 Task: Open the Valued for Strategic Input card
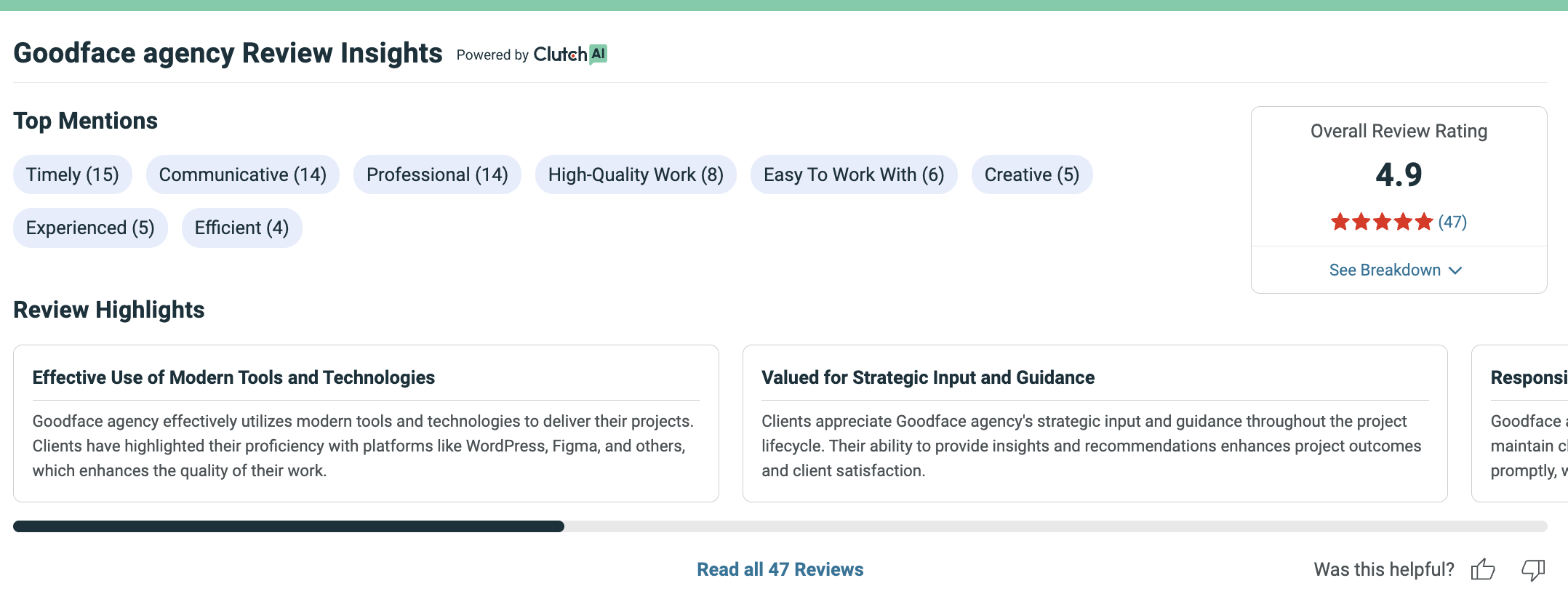click(x=1095, y=423)
